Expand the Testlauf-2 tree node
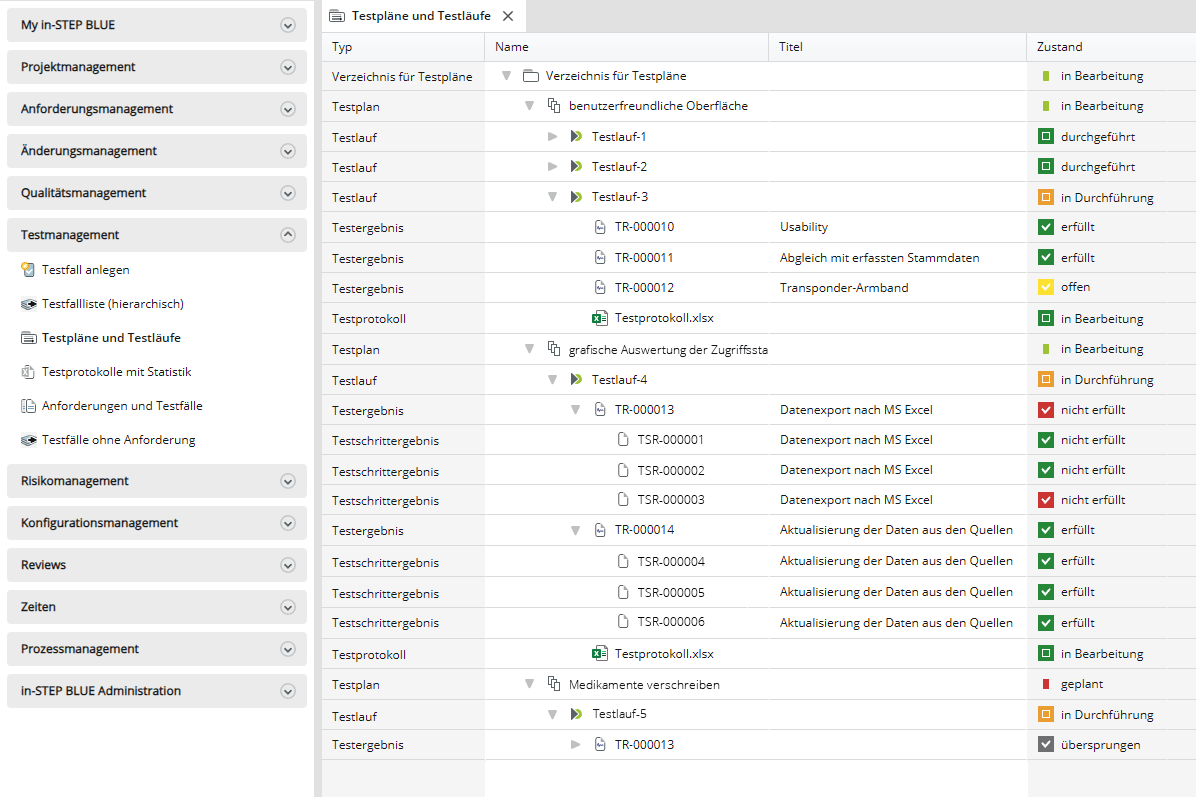Image resolution: width=1196 pixels, height=797 pixels. [x=552, y=166]
